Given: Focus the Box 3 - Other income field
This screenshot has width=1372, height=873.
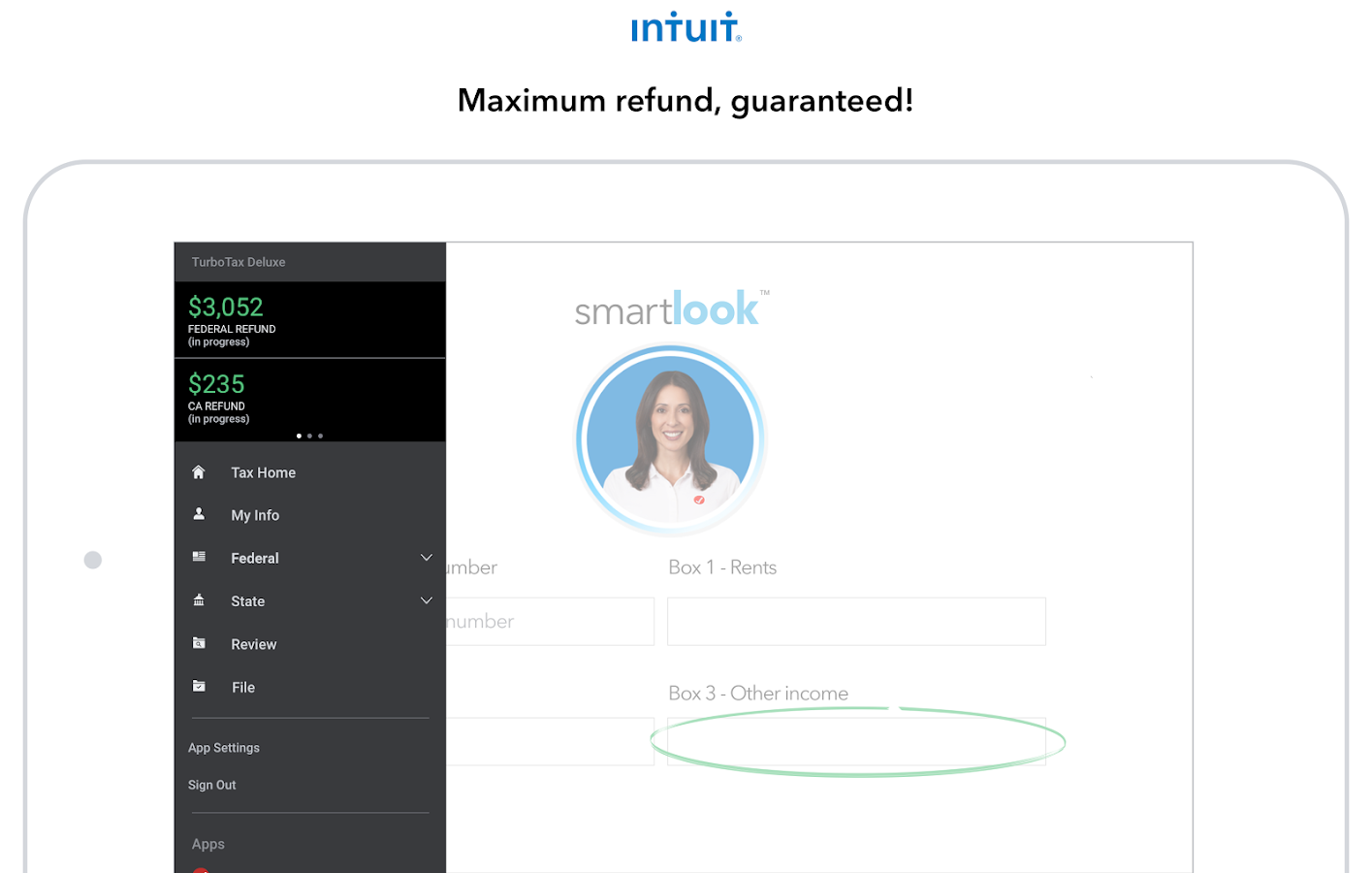Looking at the screenshot, I should click(856, 742).
